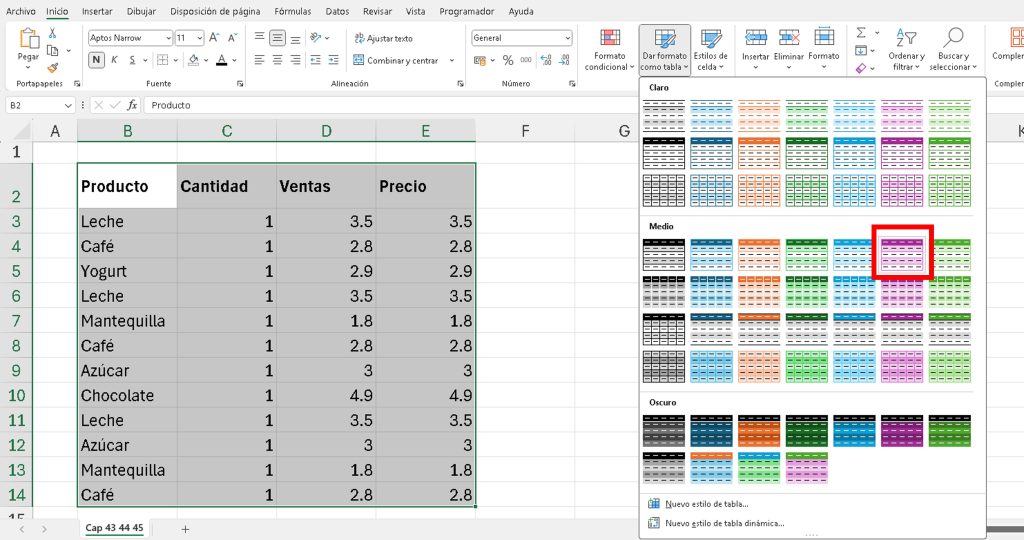Click the Cap 43 44 45 sheet tab
Image resolution: width=1024 pixels, height=540 pixels.
[114, 528]
